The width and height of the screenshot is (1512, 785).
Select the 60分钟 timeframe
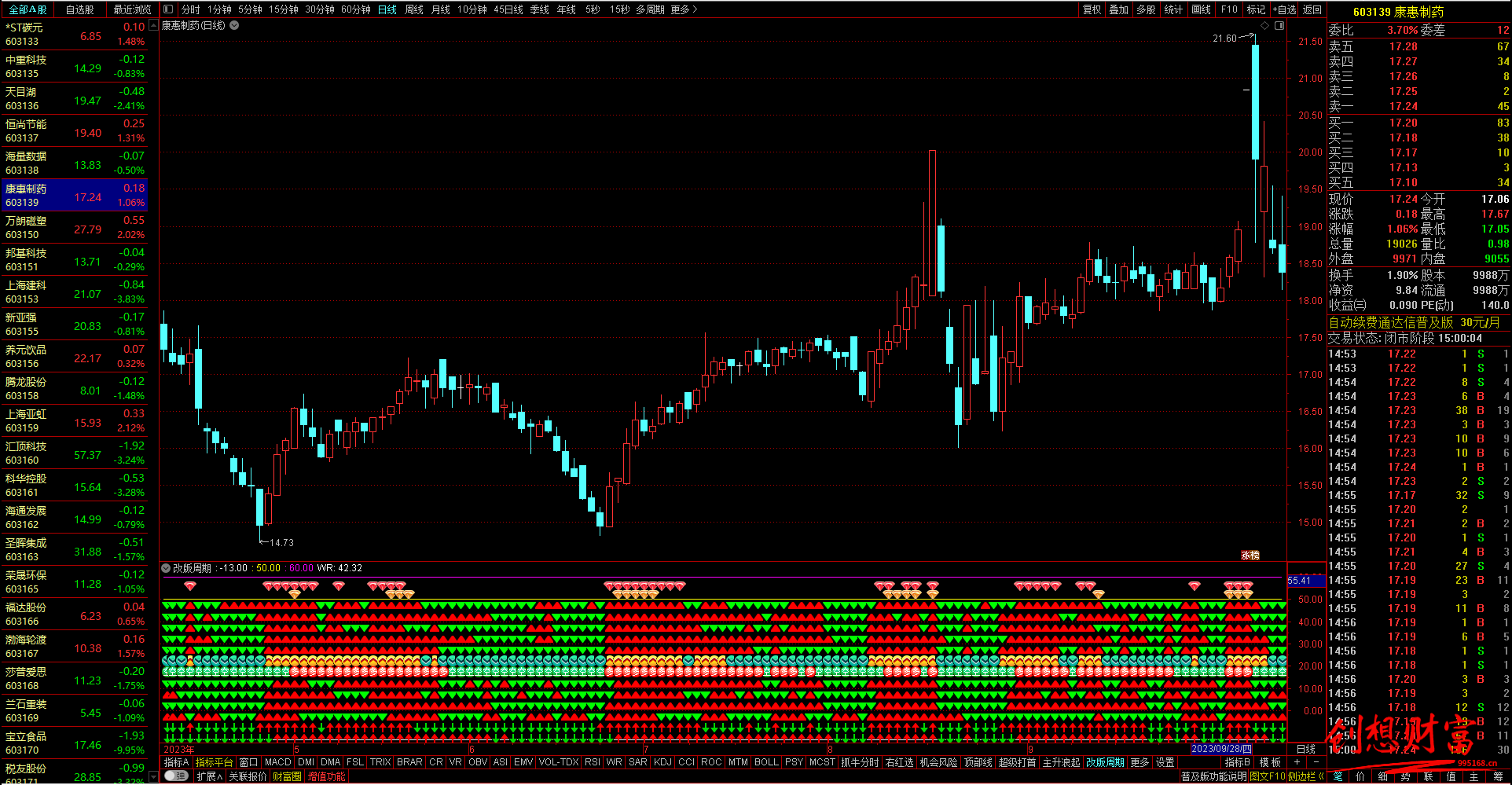pos(356,9)
